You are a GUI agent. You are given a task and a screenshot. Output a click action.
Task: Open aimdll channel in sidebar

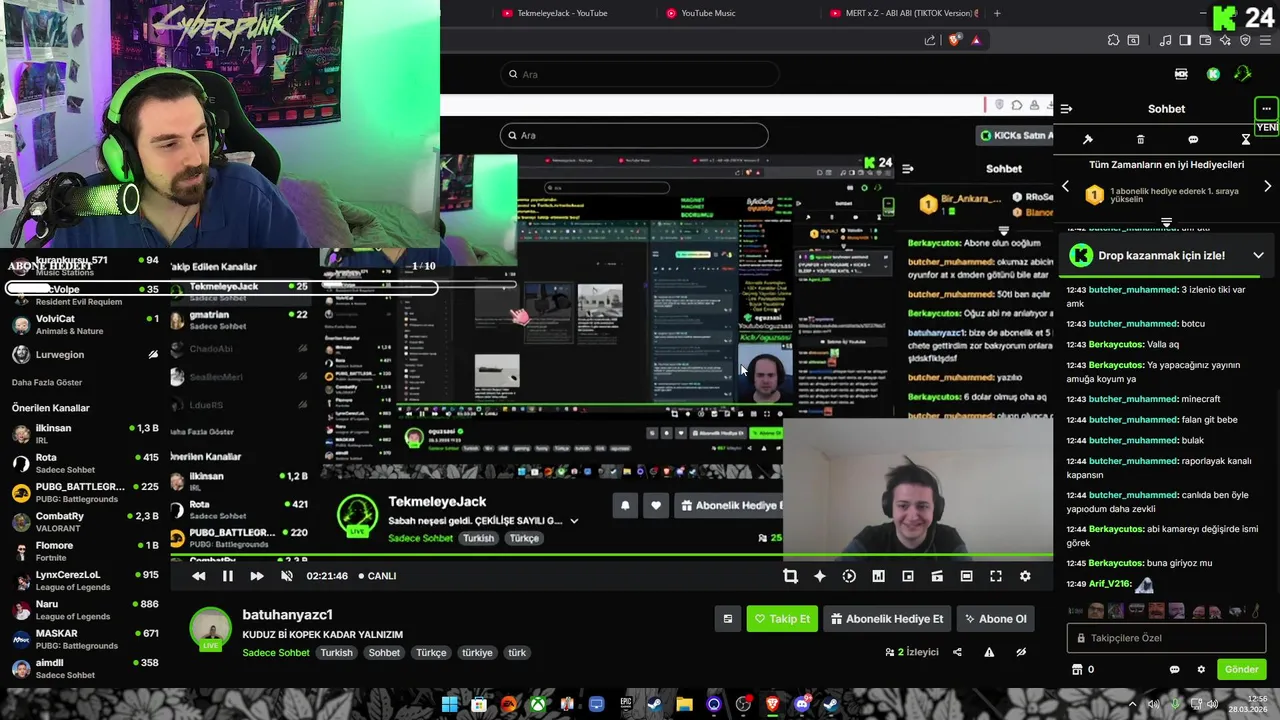pyautogui.click(x=85, y=669)
